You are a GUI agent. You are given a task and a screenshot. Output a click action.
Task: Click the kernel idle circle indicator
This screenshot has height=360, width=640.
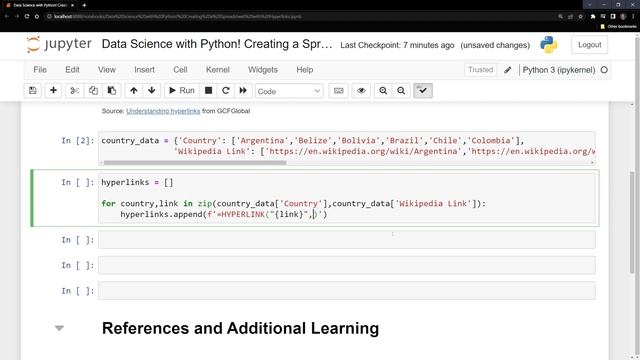pyautogui.click(x=604, y=70)
